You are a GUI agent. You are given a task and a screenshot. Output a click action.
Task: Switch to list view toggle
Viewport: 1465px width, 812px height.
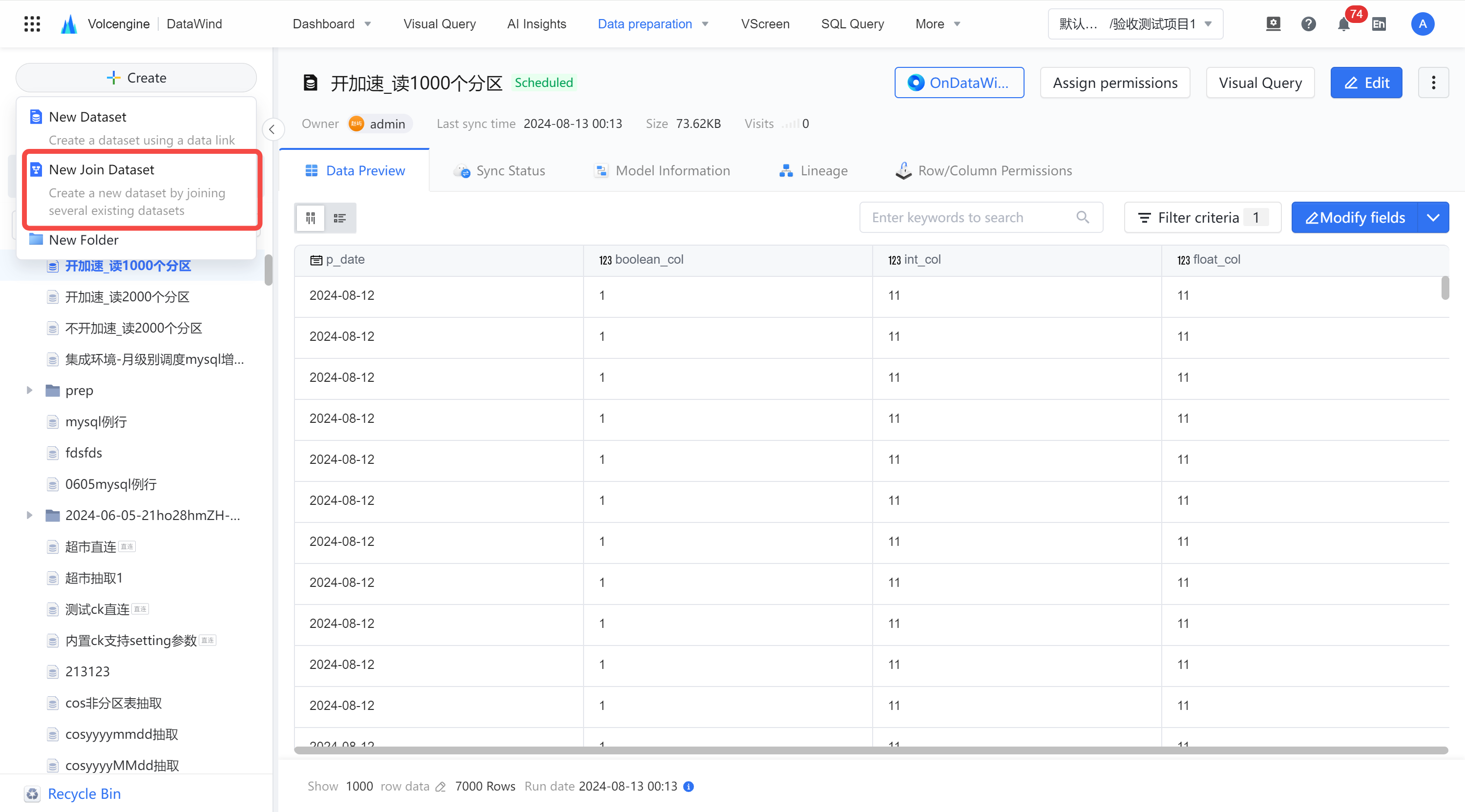click(x=340, y=218)
